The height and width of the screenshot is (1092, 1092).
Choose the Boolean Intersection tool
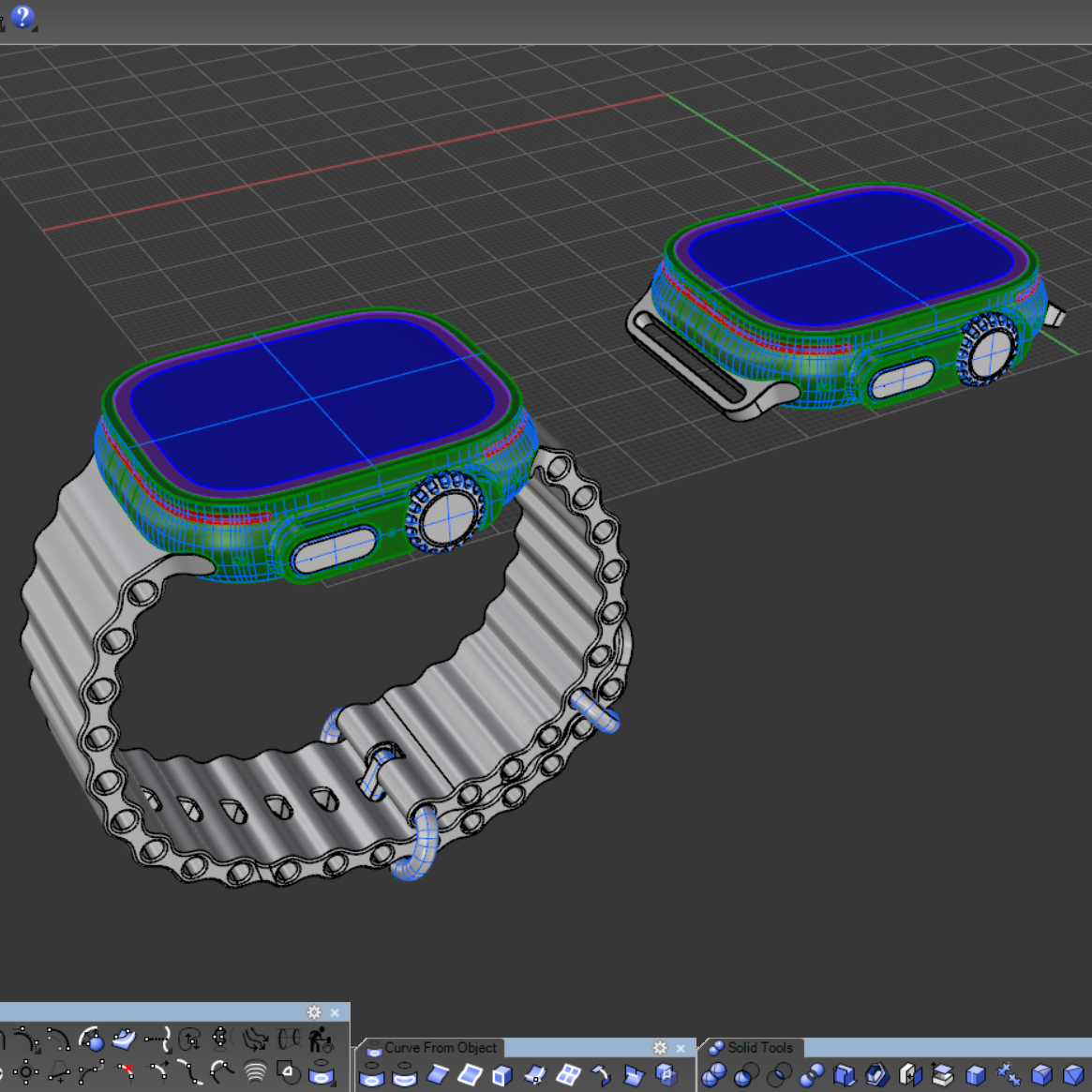779,1074
